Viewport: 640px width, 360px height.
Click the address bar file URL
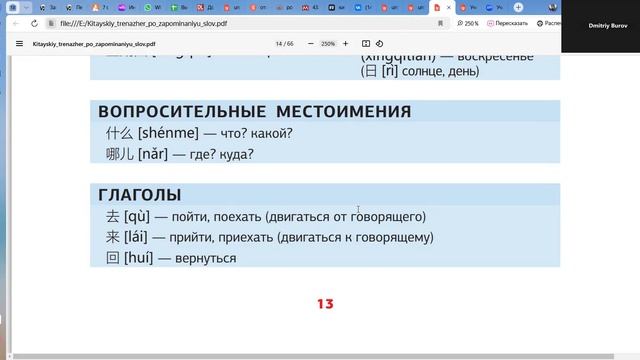(143, 24)
